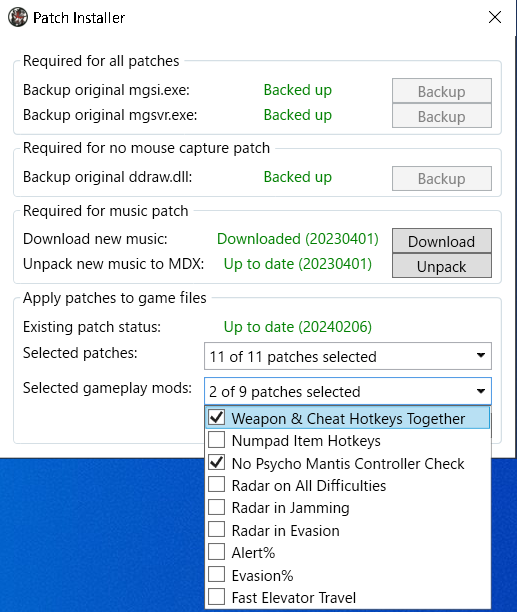The image size is (517, 612).
Task: Click Backup button for ddraw.dll
Action: click(x=442, y=178)
